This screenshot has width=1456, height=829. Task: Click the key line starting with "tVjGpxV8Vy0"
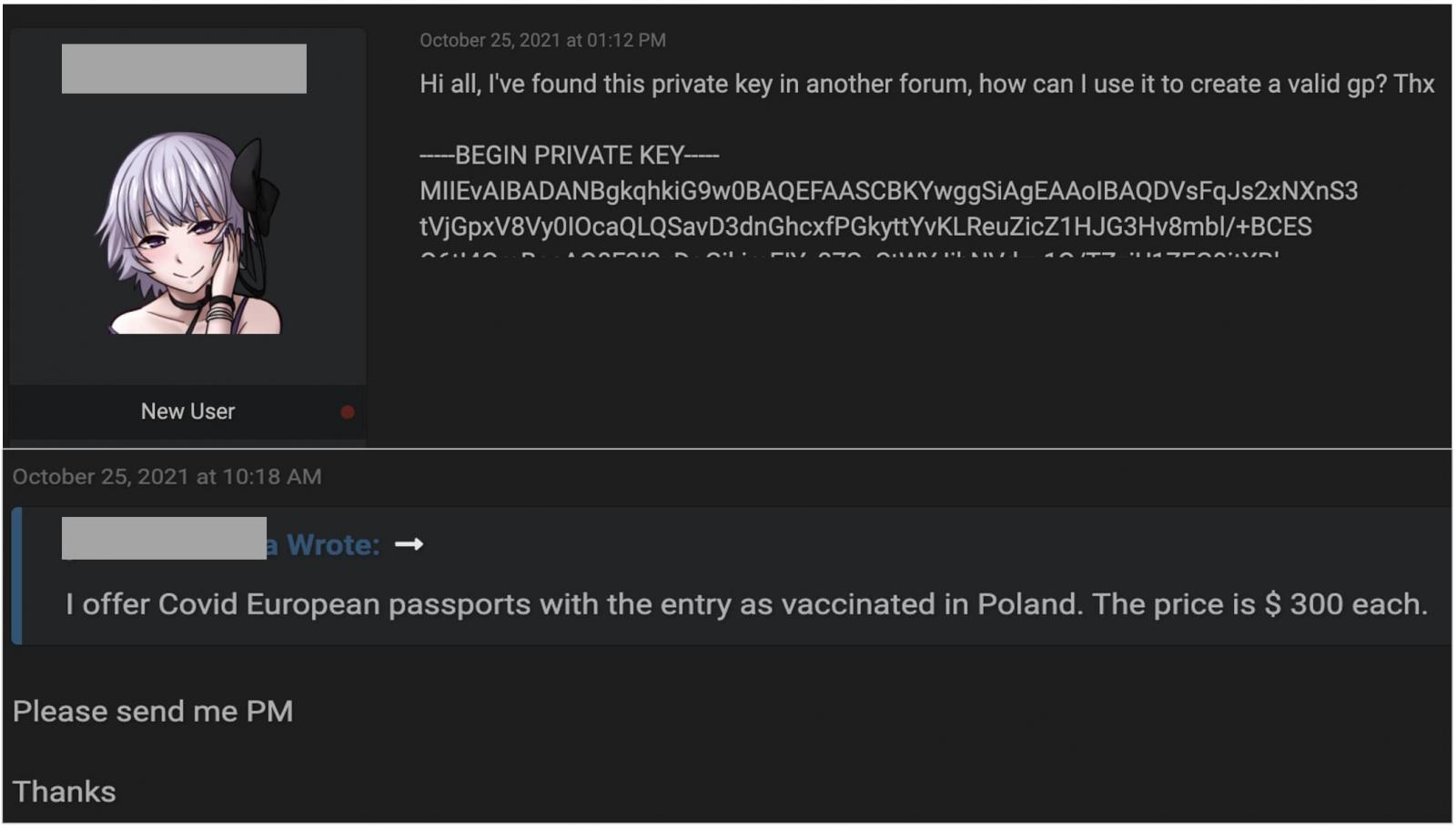pyautogui.click(x=865, y=227)
